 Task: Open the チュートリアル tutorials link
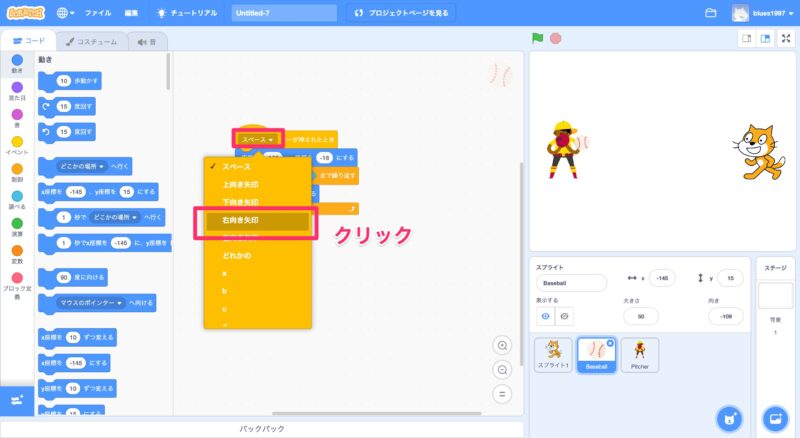click(x=189, y=13)
